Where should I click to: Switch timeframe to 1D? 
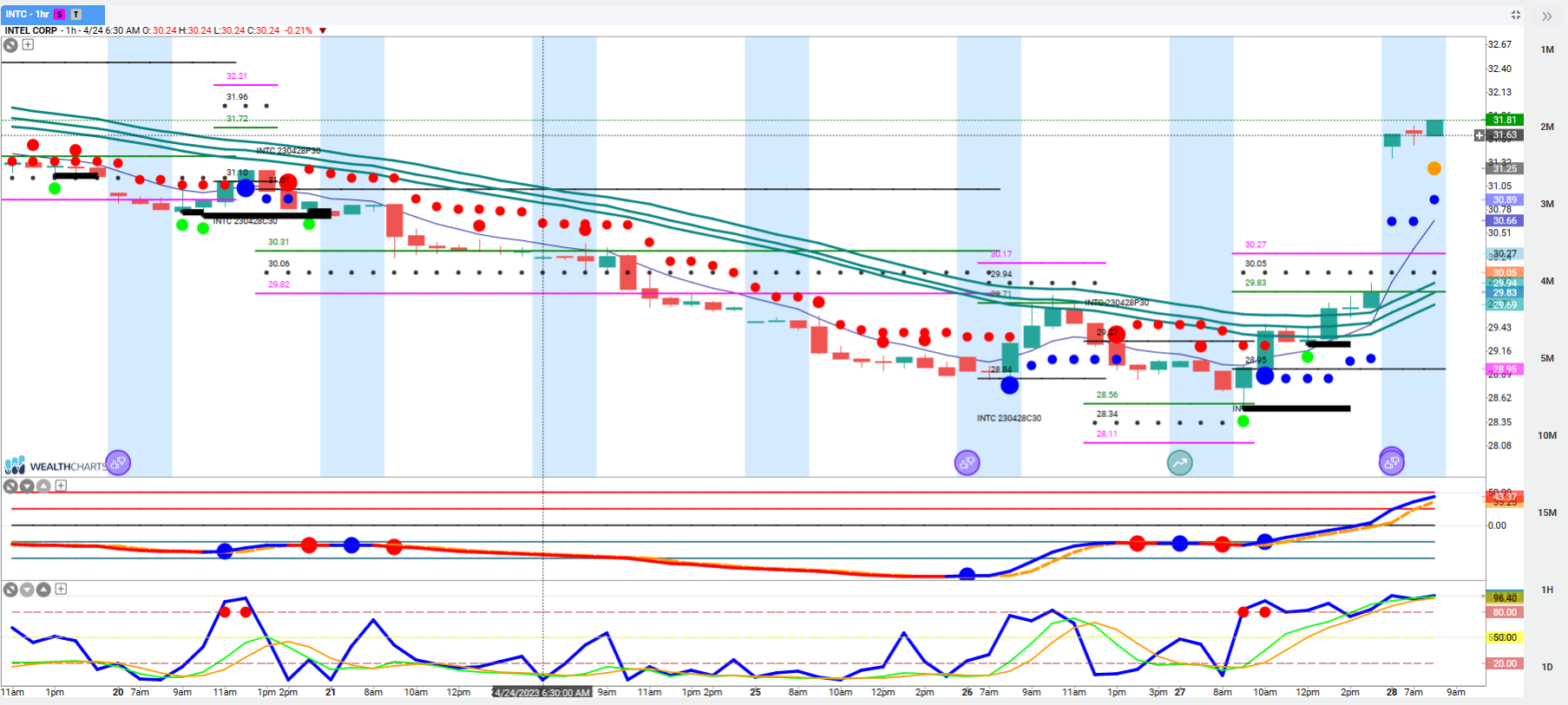click(x=1547, y=667)
